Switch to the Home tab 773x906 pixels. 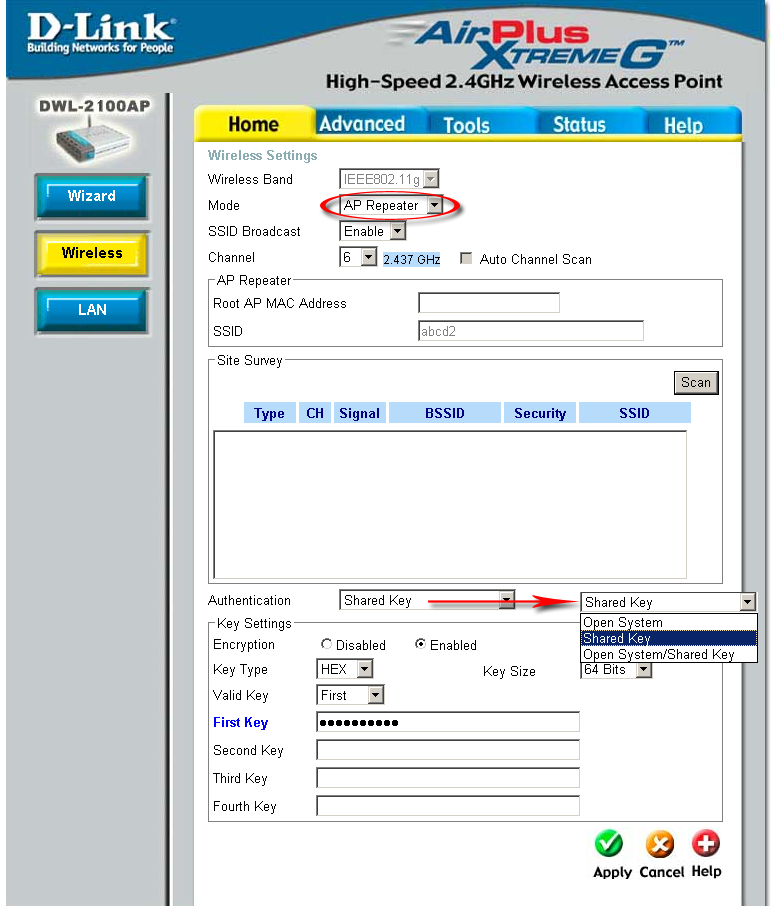pyautogui.click(x=253, y=124)
